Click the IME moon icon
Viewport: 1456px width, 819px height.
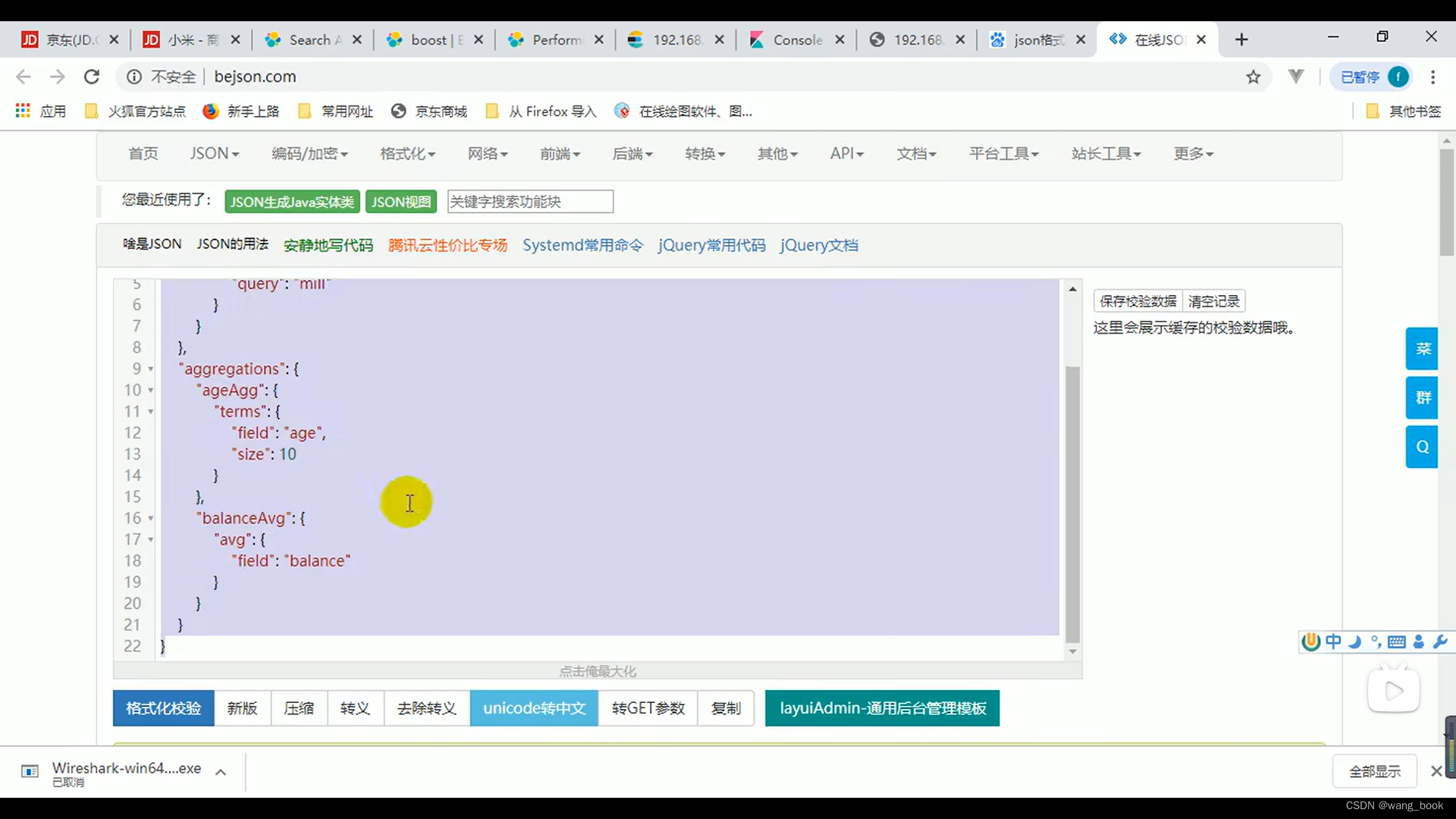[x=1354, y=642]
